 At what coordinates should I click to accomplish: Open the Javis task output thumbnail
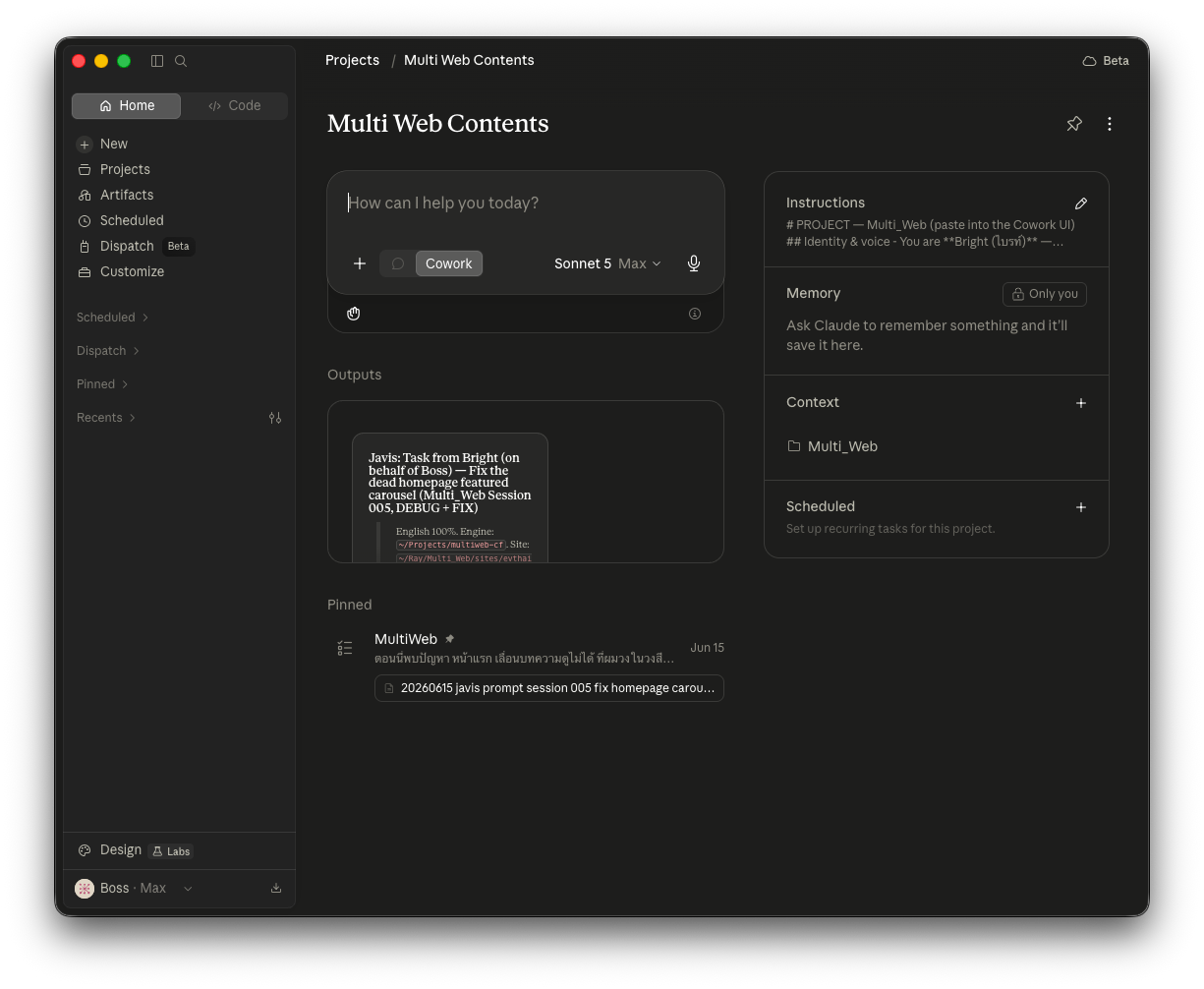[450, 497]
